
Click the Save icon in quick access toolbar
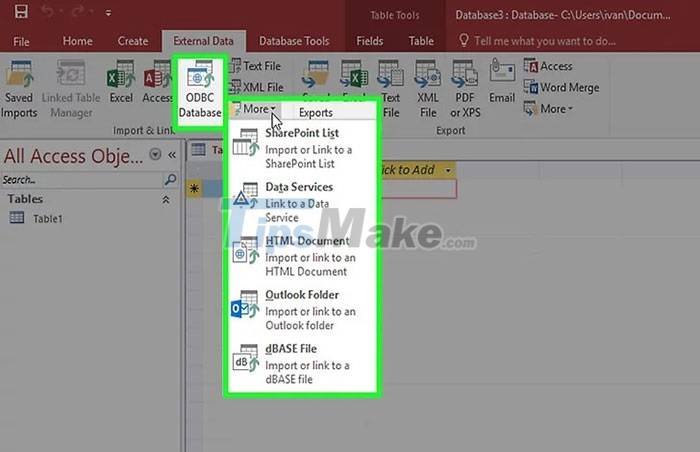click(21, 12)
